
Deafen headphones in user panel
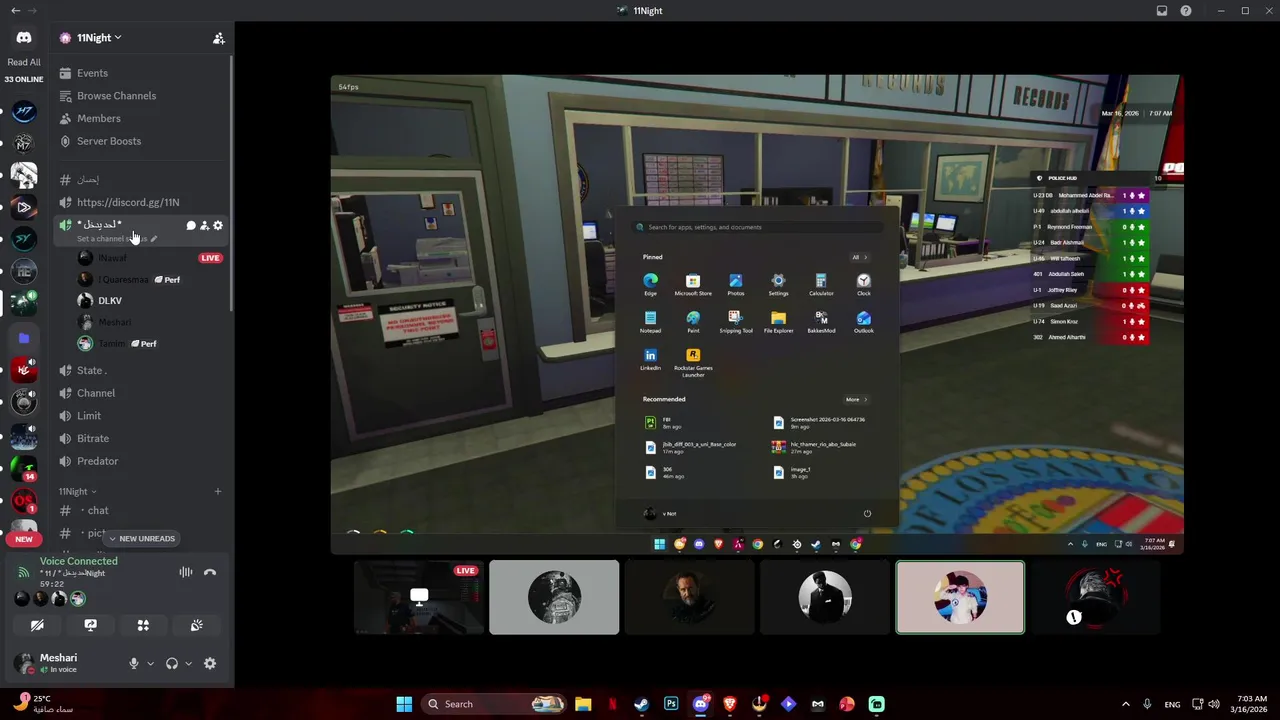point(172,663)
